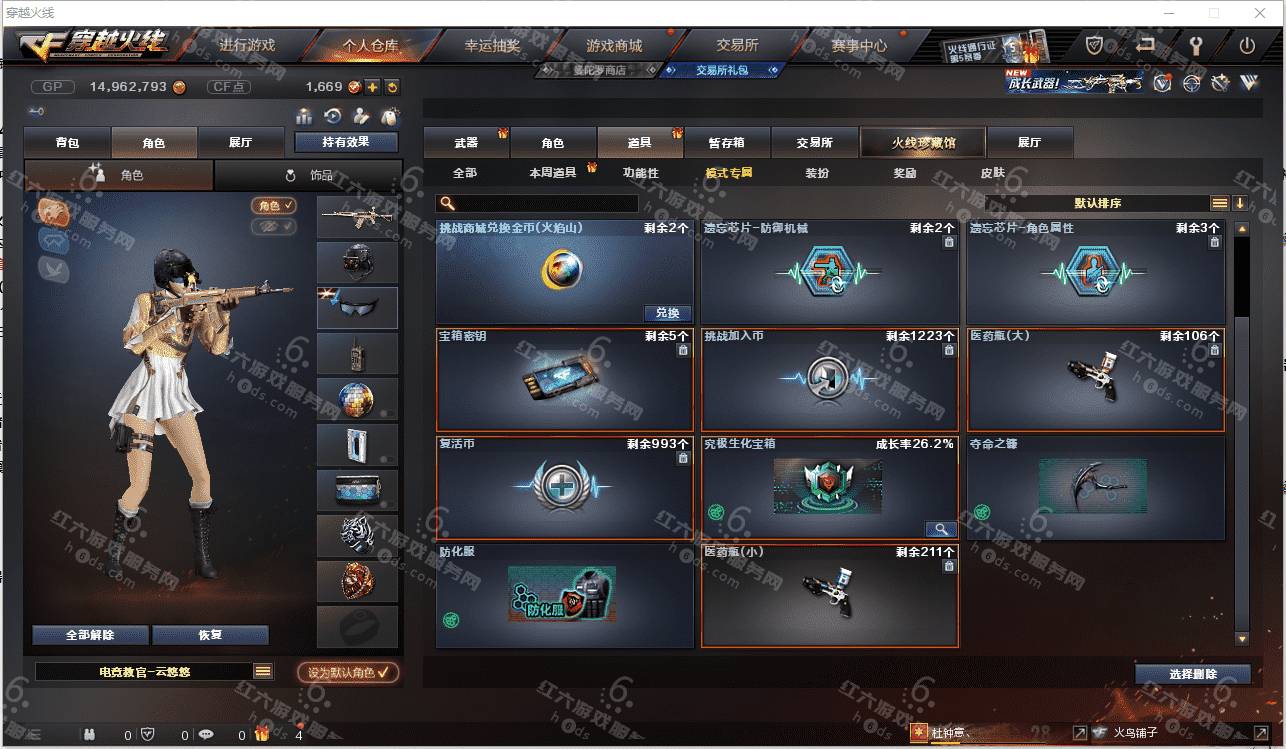Click the item search input field
Image resolution: width=1286 pixels, height=749 pixels.
tap(537, 203)
